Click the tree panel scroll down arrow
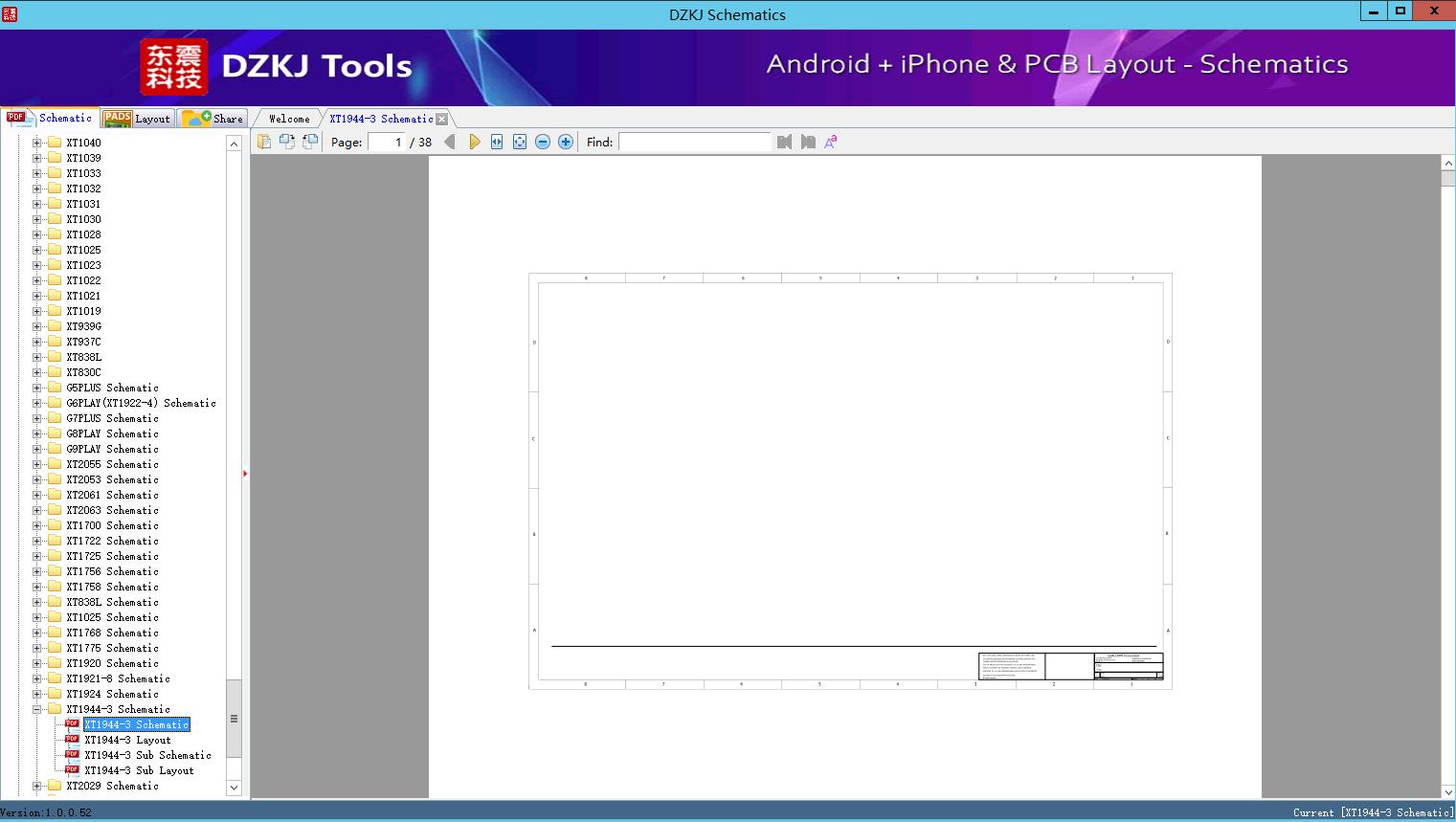This screenshot has height=822, width=1456. point(234,788)
